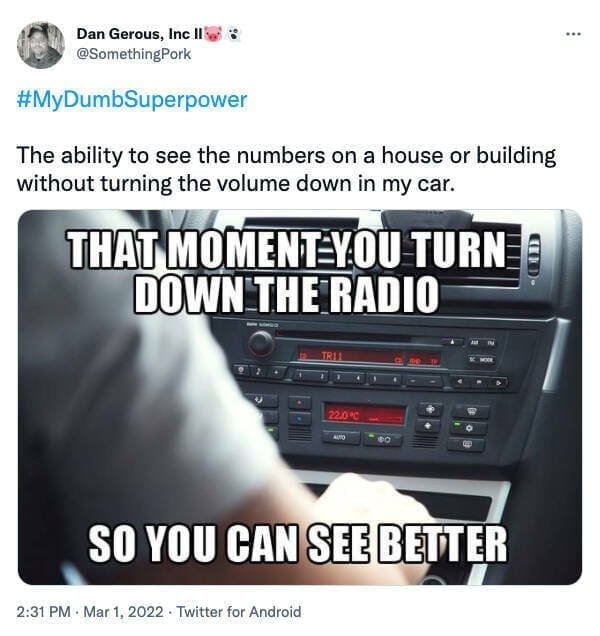Image resolution: width=600 pixels, height=636 pixels.
Task: Click the seek forward arrow on radio
Action: (x=499, y=382)
